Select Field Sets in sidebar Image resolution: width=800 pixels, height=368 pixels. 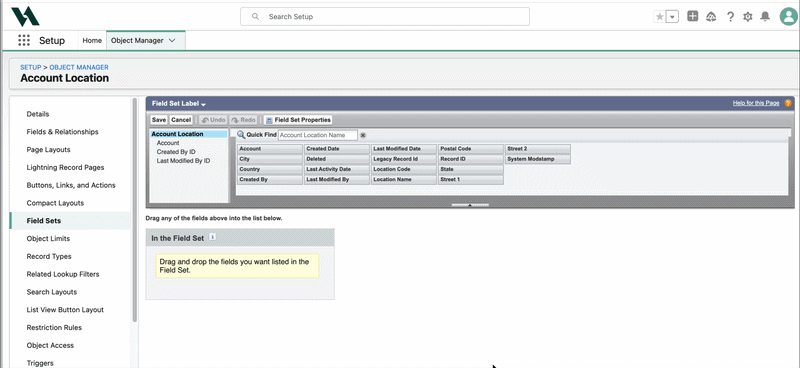[44, 221]
